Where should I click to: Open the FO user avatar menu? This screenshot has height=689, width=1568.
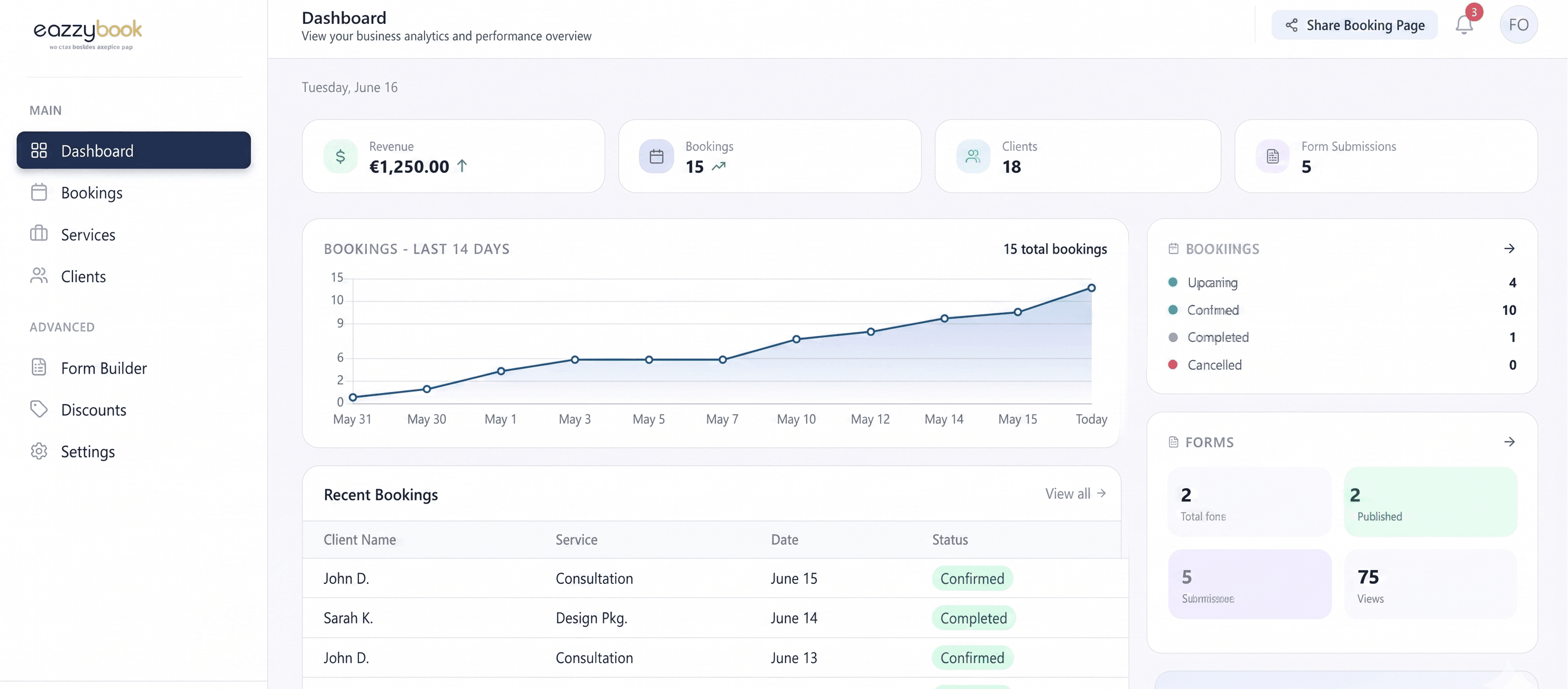pyautogui.click(x=1519, y=25)
